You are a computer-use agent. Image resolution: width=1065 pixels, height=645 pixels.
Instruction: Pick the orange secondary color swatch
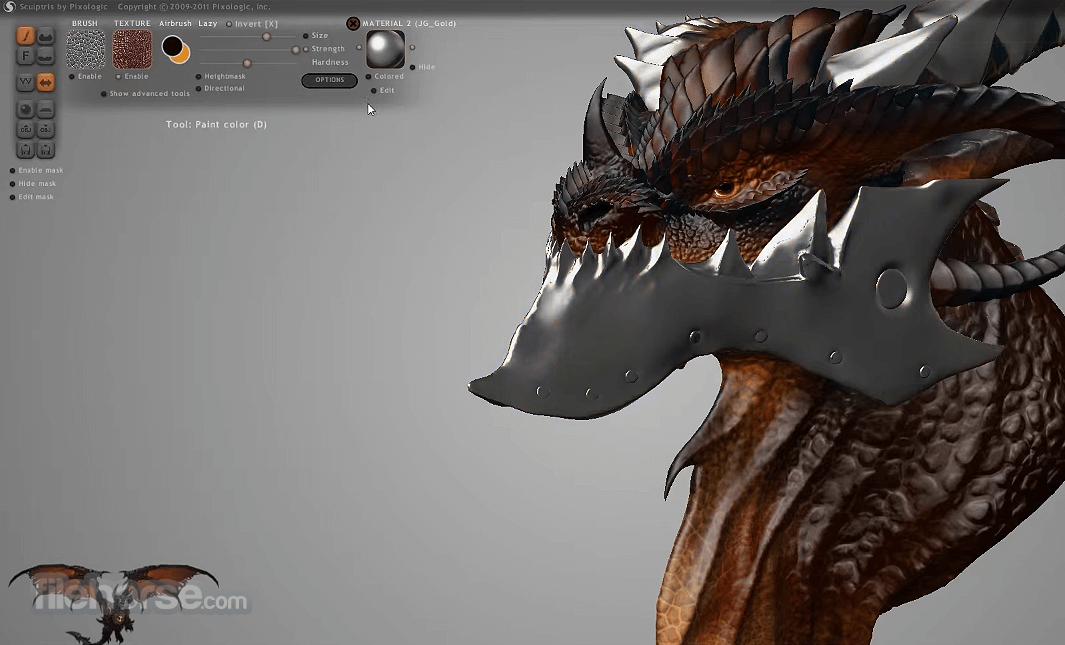183,56
